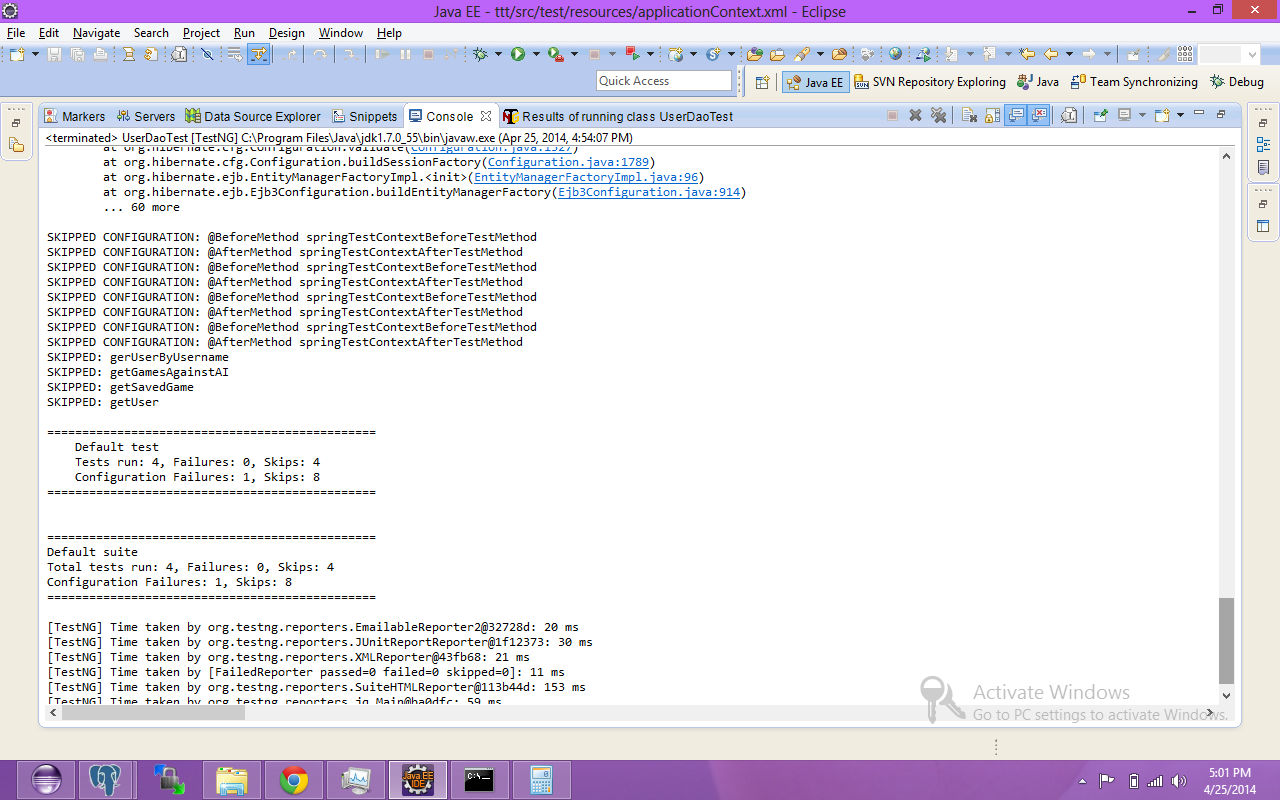1280x800 pixels.
Task: Expand the Open Console dropdown arrow
Action: pos(1180,116)
